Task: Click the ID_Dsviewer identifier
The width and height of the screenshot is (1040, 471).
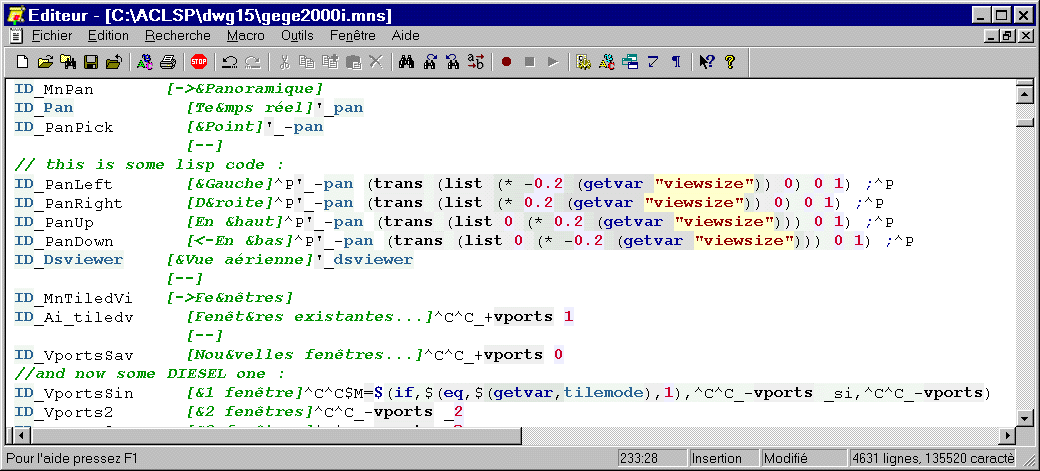Action: click(x=68, y=260)
